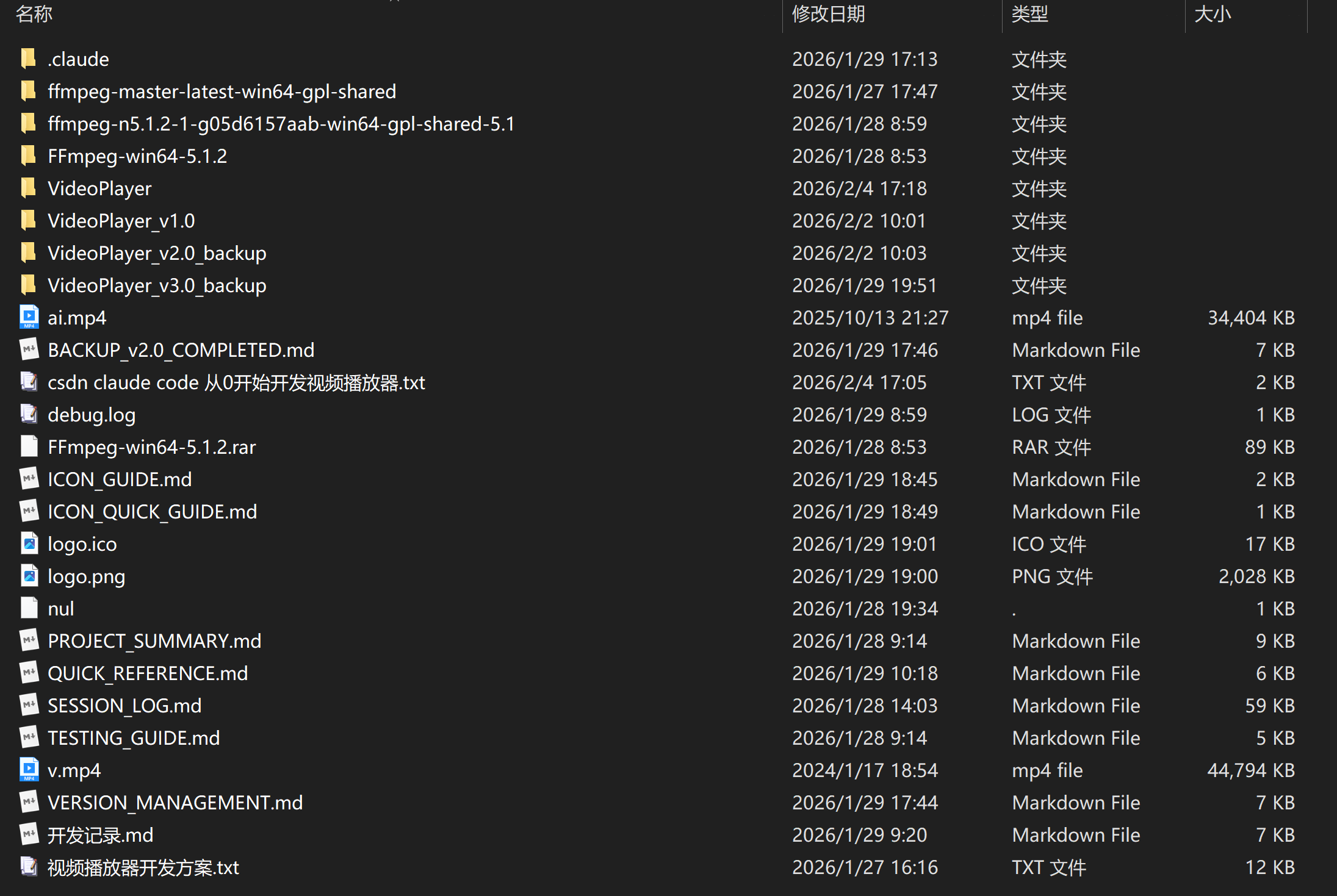
Task: Click the blank nul file icon
Action: tap(29, 608)
